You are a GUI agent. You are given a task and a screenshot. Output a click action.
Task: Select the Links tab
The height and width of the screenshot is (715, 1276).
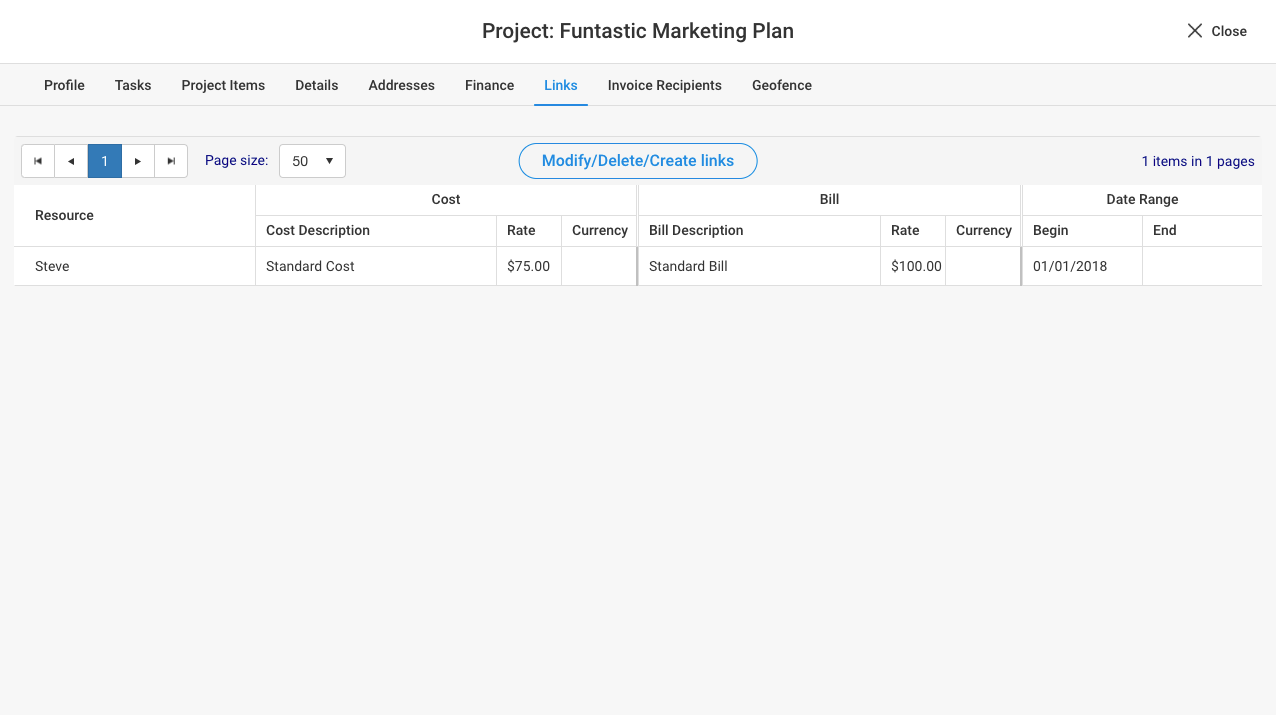pyautogui.click(x=561, y=85)
